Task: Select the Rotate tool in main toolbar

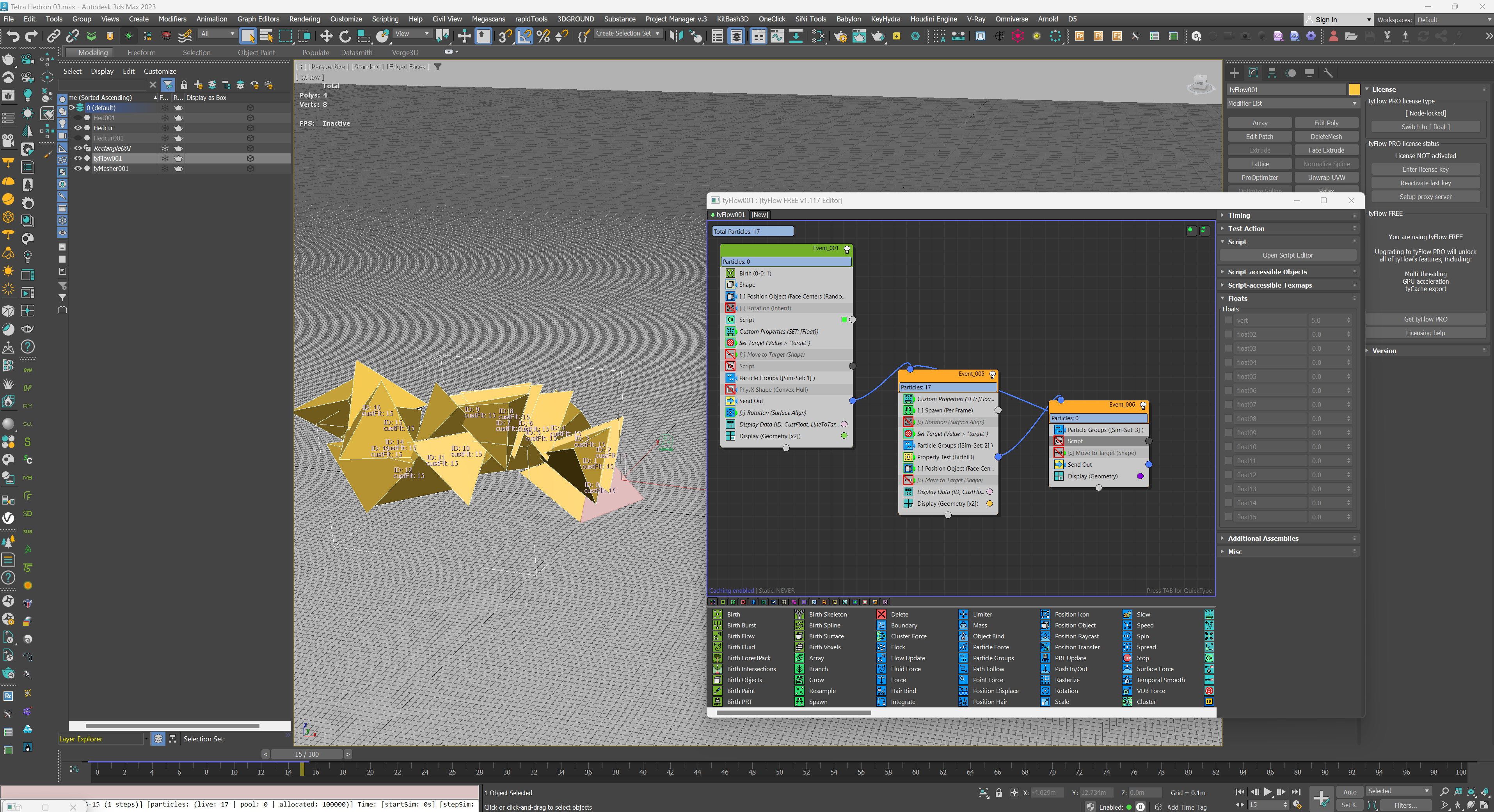Action: point(345,37)
